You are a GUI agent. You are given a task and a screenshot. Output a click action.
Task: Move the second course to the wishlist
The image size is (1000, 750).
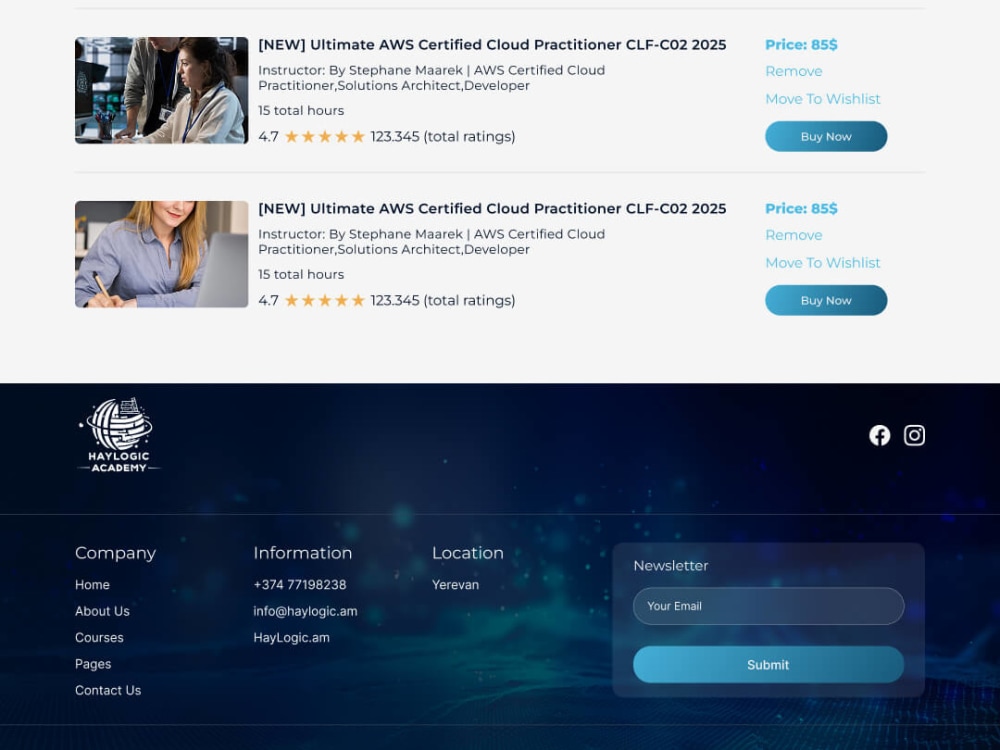coord(823,263)
